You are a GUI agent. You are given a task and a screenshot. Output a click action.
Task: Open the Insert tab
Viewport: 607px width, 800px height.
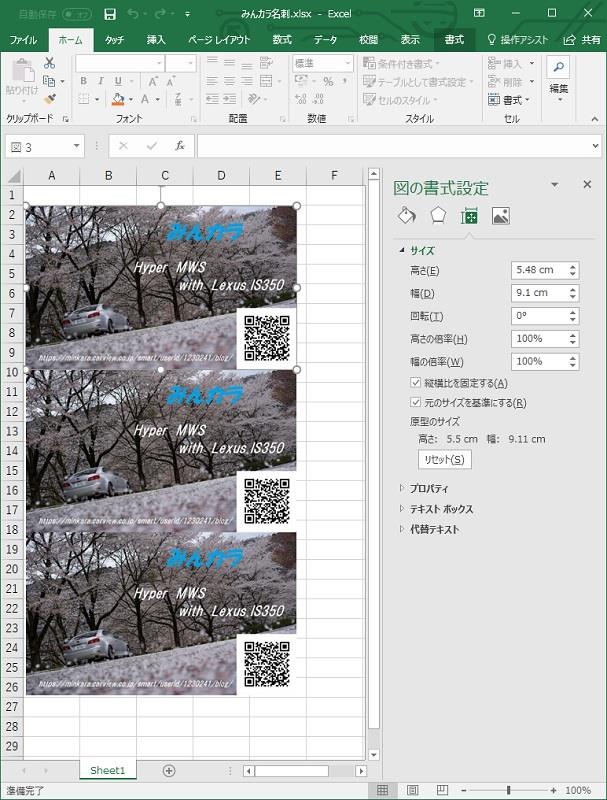(156, 40)
